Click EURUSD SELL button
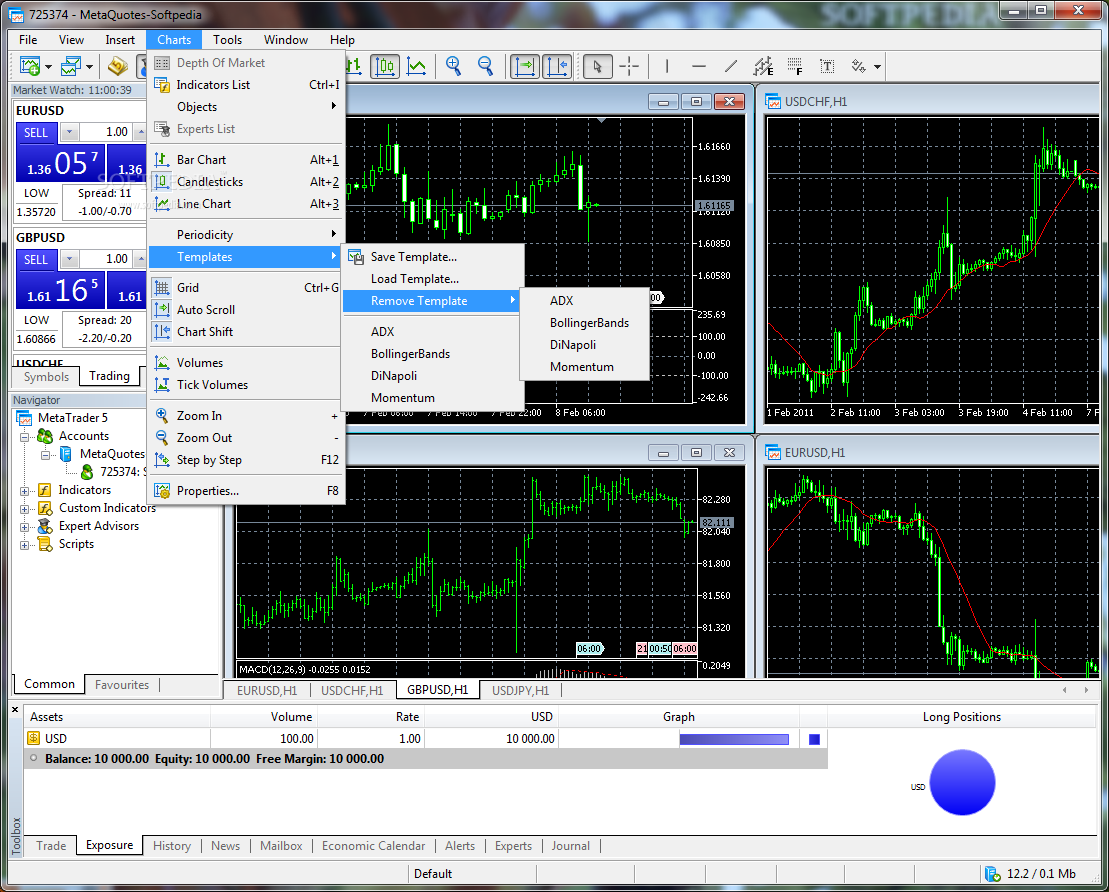1109x892 pixels. coord(36,132)
